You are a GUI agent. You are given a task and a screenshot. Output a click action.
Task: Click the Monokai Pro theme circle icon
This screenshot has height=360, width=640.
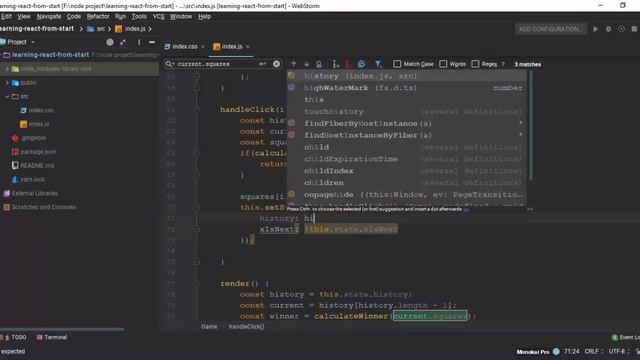pyautogui.click(x=556, y=351)
